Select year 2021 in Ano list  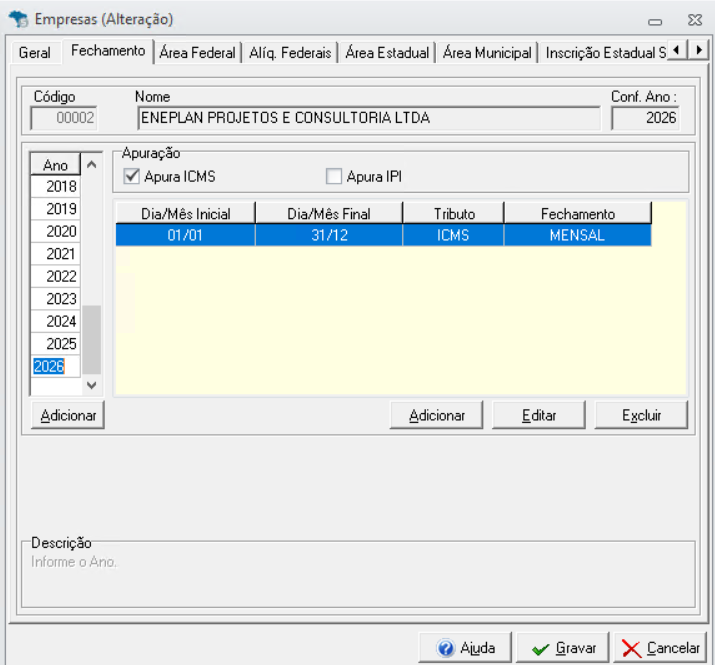56,254
